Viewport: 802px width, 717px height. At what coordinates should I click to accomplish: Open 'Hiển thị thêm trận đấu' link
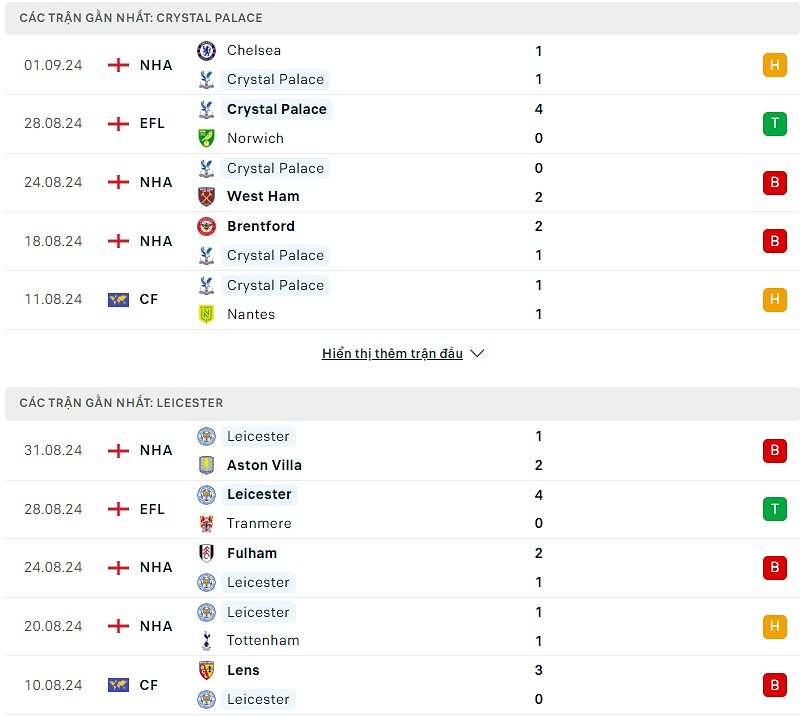tap(392, 354)
